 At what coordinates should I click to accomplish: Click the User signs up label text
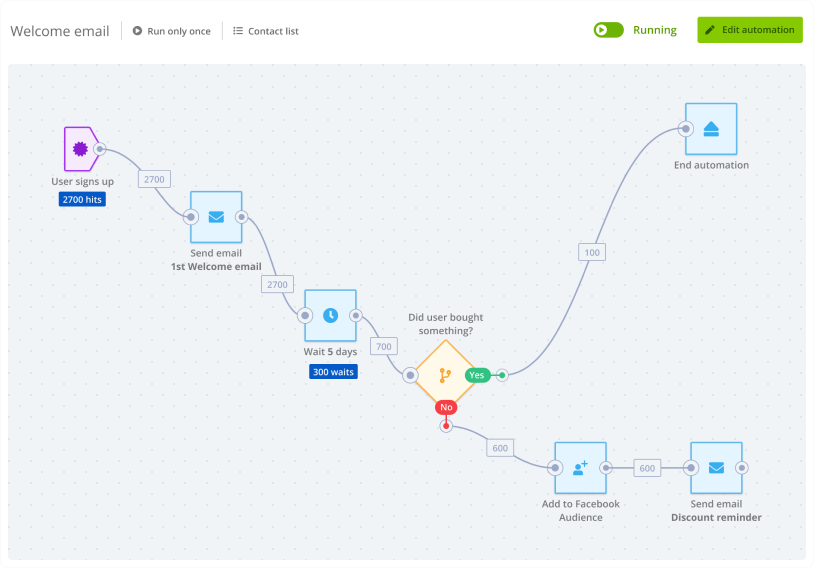[x=82, y=182]
